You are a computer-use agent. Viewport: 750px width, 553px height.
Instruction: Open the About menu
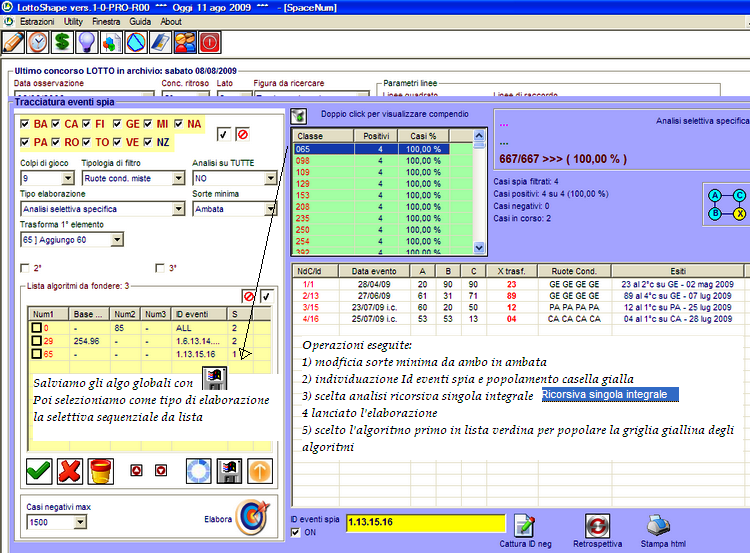pos(171,22)
